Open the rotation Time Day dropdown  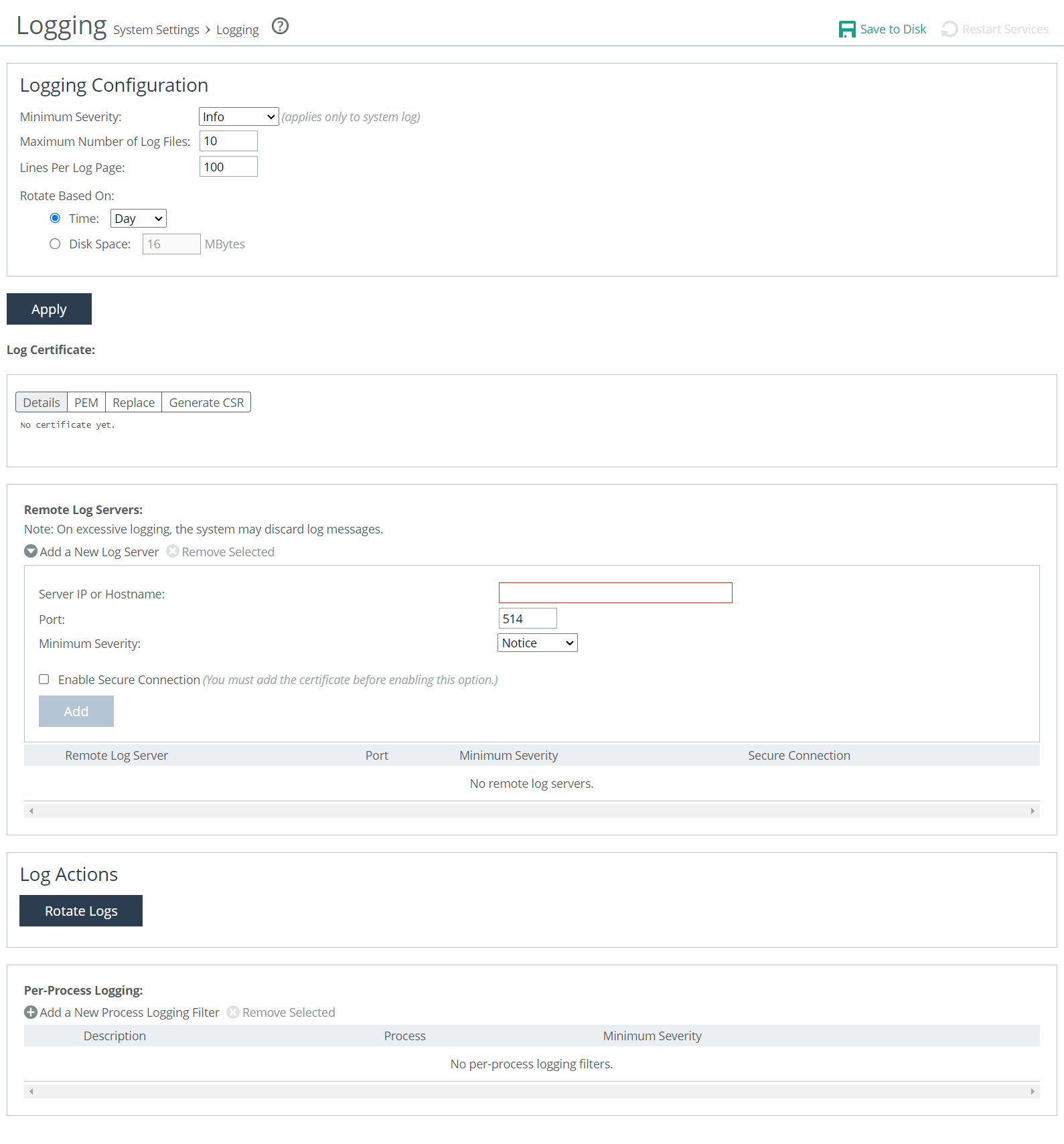click(x=138, y=218)
